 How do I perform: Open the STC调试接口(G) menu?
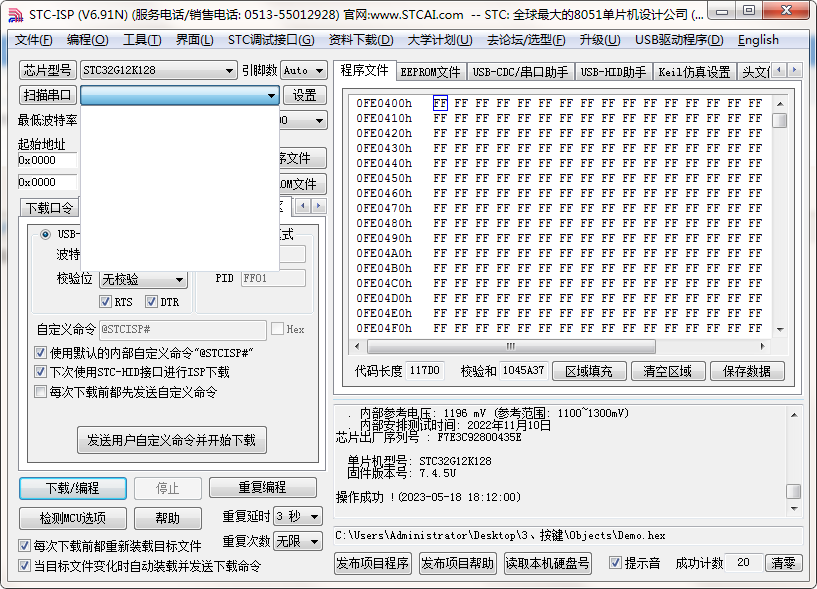(271, 40)
